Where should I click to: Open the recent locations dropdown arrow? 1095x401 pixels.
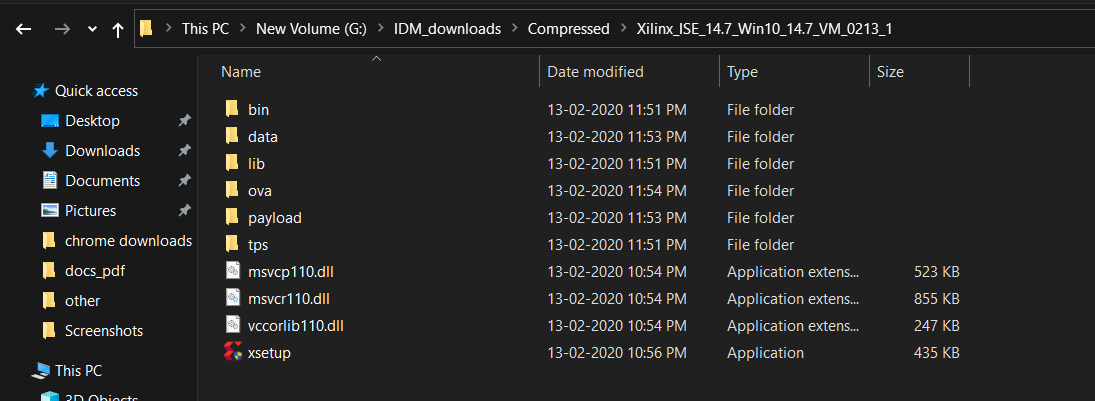(92, 29)
